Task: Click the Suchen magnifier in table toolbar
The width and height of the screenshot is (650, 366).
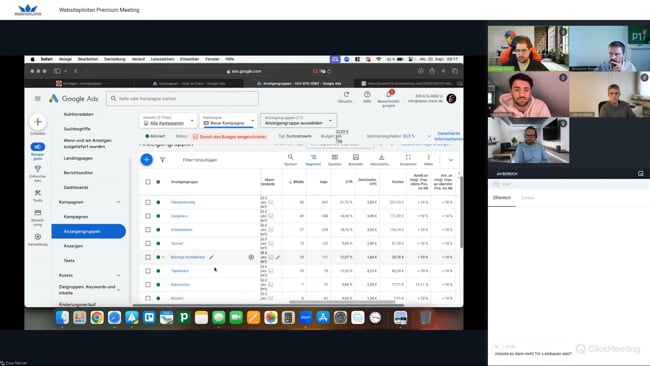Action: pyautogui.click(x=291, y=157)
